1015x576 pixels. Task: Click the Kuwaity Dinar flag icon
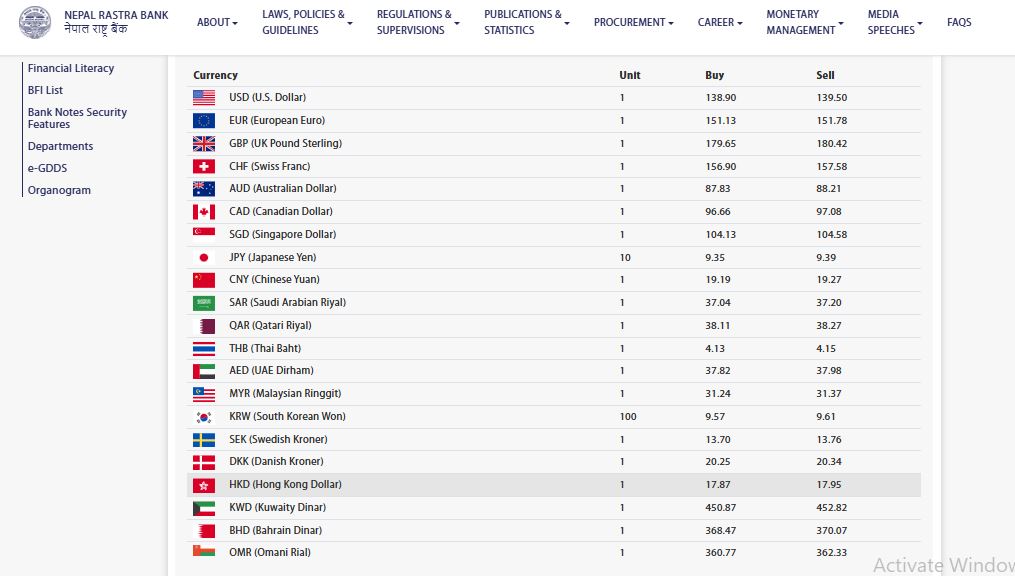click(204, 508)
